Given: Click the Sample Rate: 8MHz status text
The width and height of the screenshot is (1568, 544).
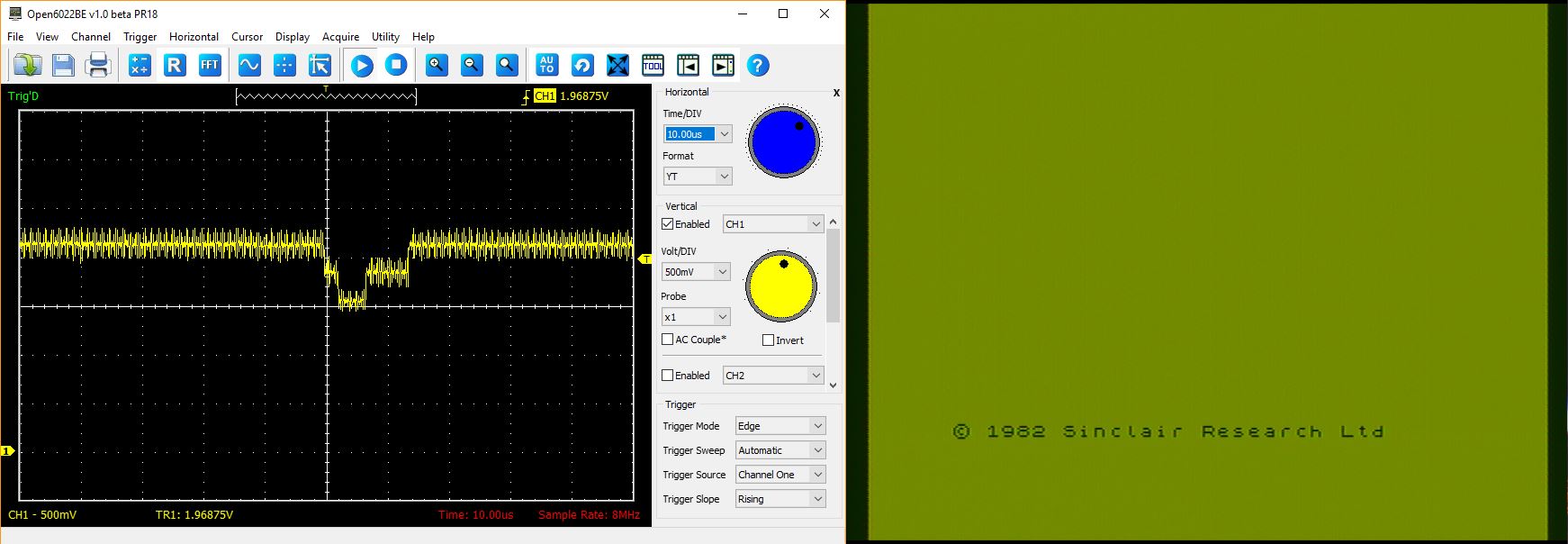Looking at the screenshot, I should click(589, 515).
